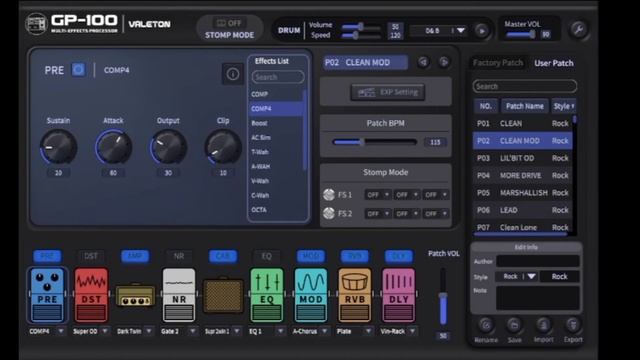
Task: Select COMP in Effects List
Action: click(276, 94)
